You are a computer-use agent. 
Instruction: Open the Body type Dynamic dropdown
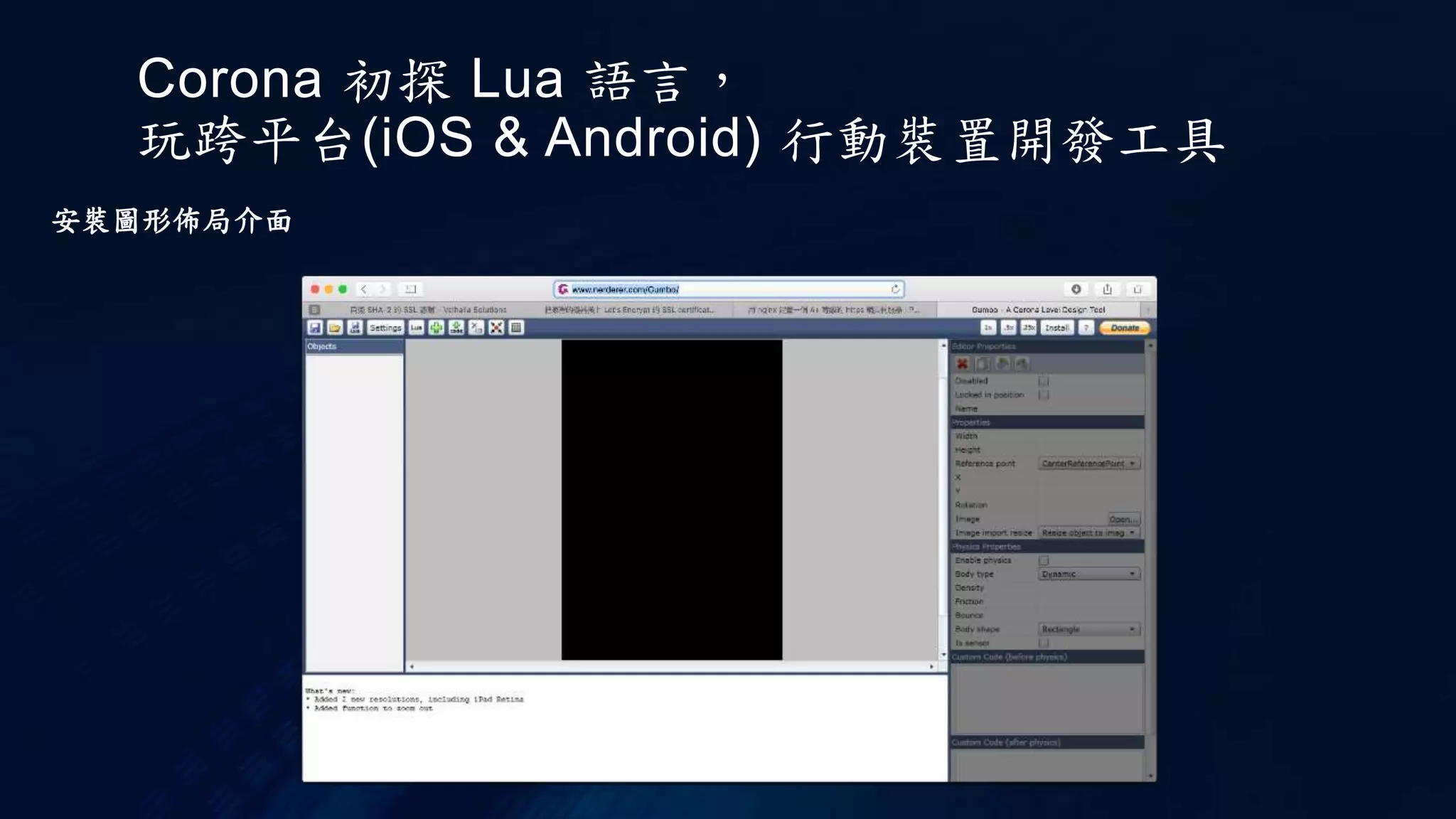1089,574
